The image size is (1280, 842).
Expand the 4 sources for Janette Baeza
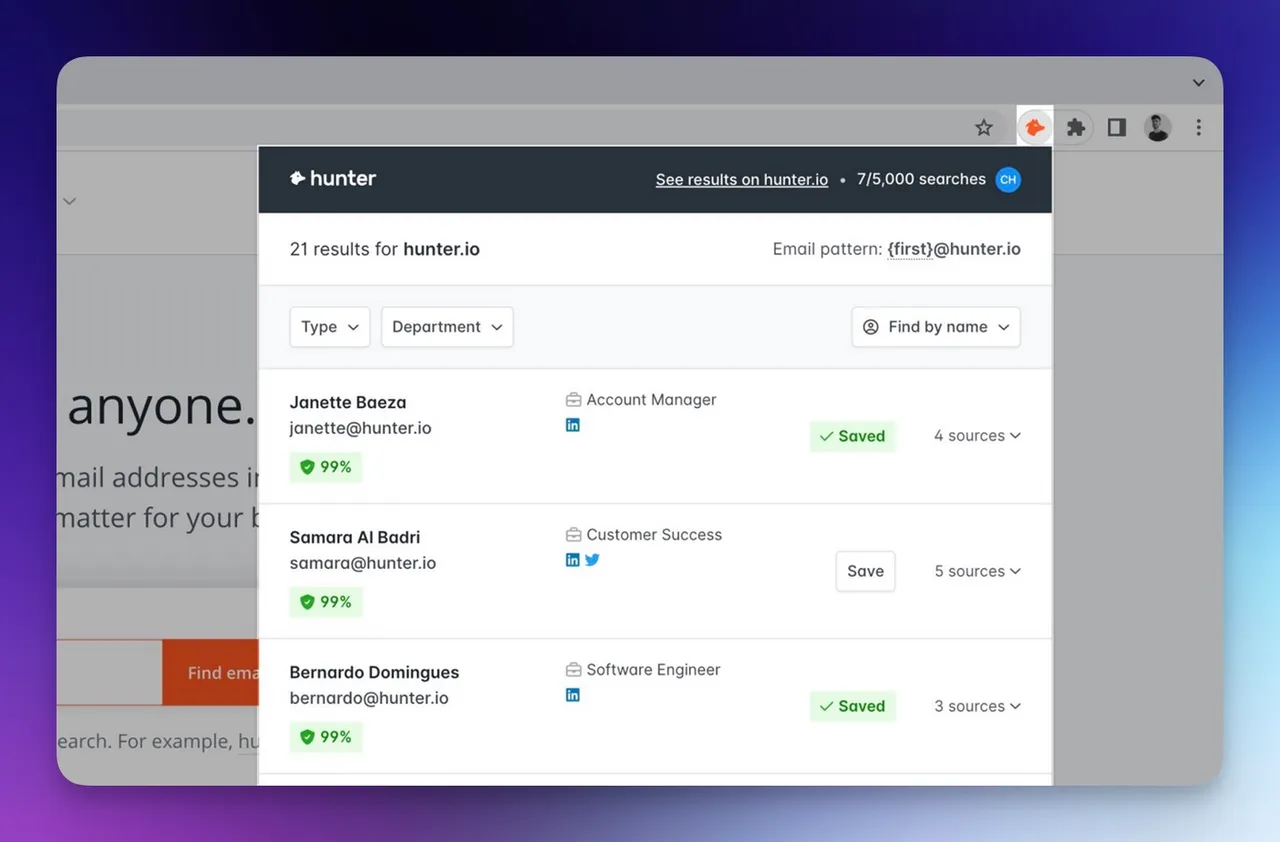click(x=977, y=436)
